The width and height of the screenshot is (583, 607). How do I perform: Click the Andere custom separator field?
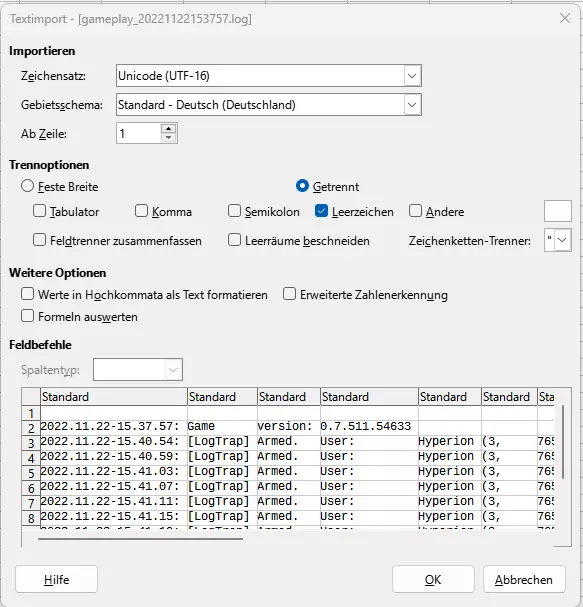(557, 211)
